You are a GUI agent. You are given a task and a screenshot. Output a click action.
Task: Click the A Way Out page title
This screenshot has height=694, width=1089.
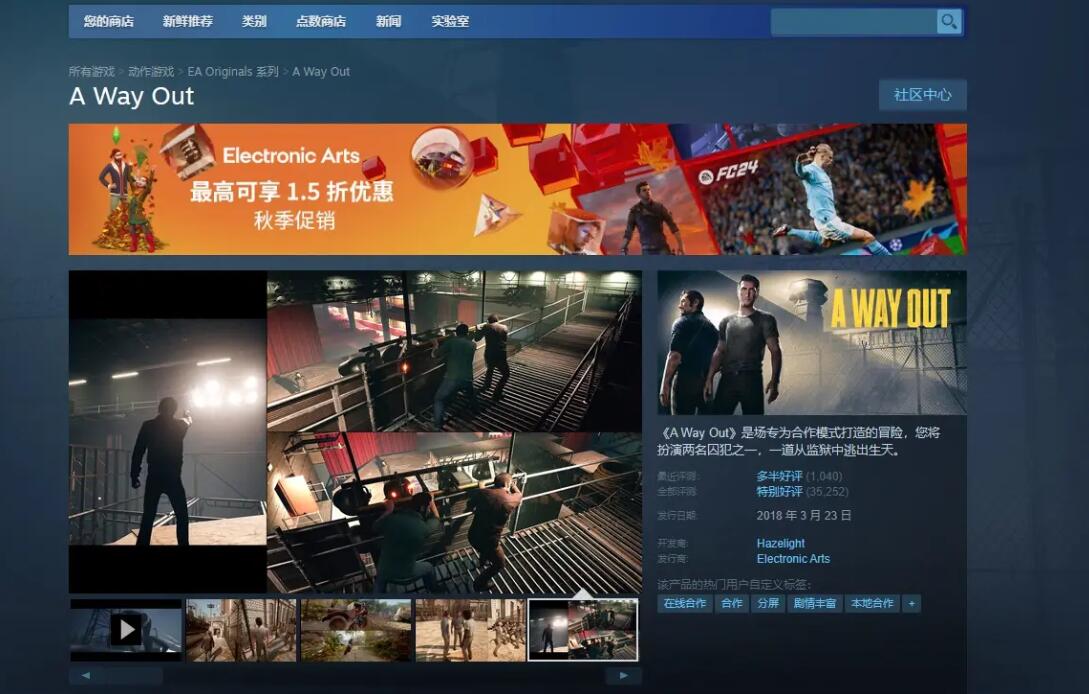point(132,97)
